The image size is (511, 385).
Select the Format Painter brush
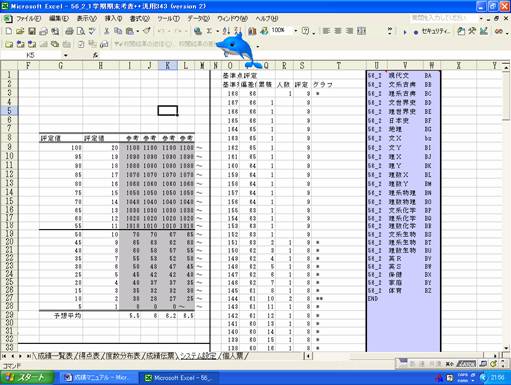pos(147,31)
